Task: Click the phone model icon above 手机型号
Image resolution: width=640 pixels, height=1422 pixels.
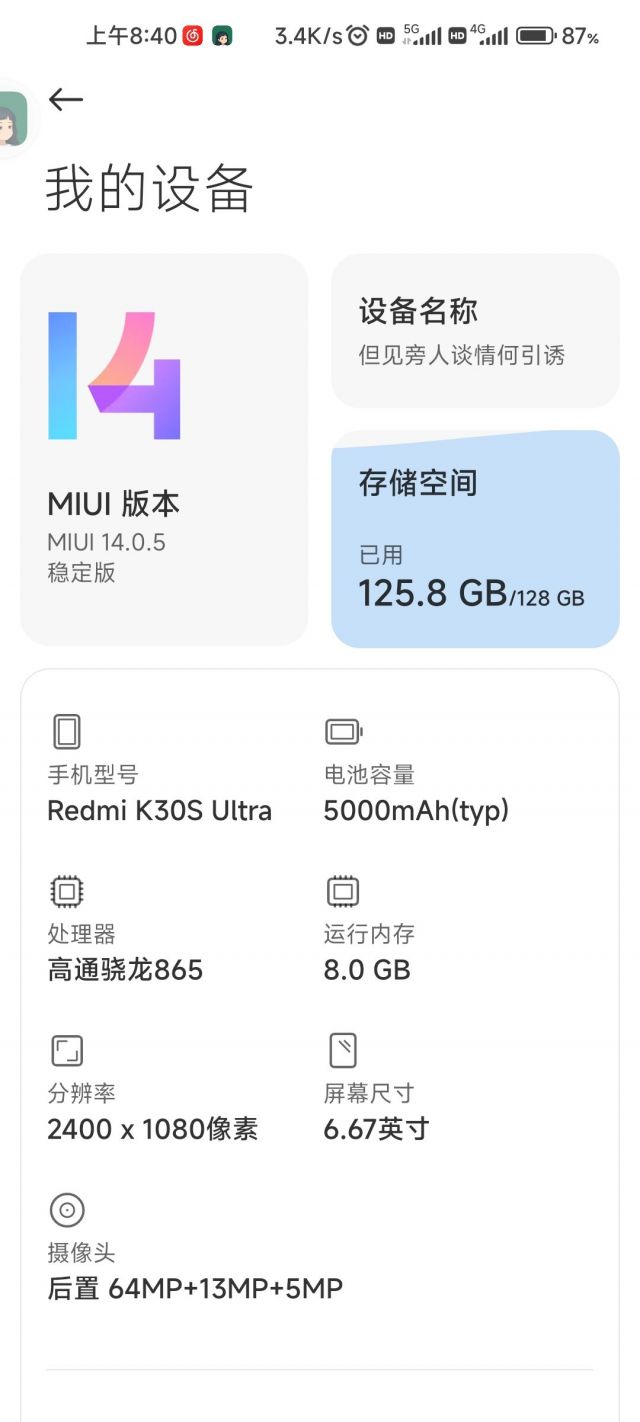Action: [67, 731]
